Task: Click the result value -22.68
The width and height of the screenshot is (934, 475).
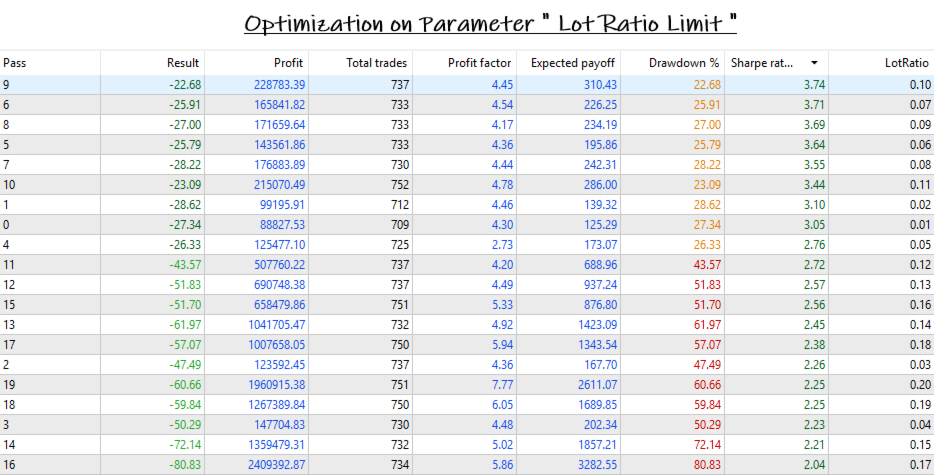Action: point(185,85)
